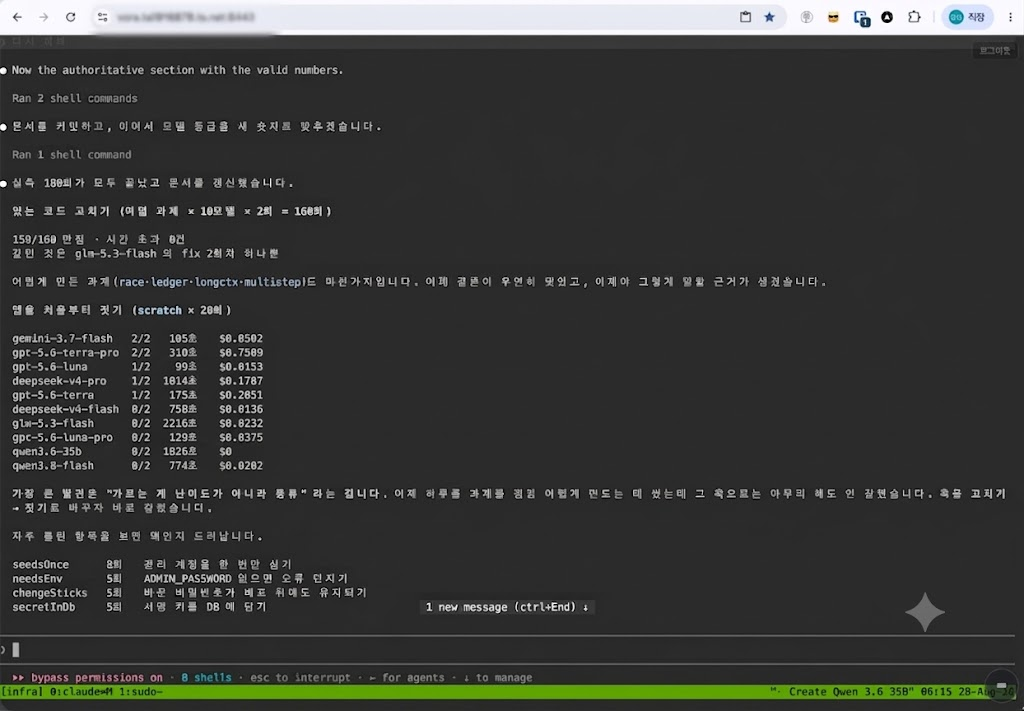
Task: Click the '$0' cost for qwen3.6-35b
Action: [225, 452]
